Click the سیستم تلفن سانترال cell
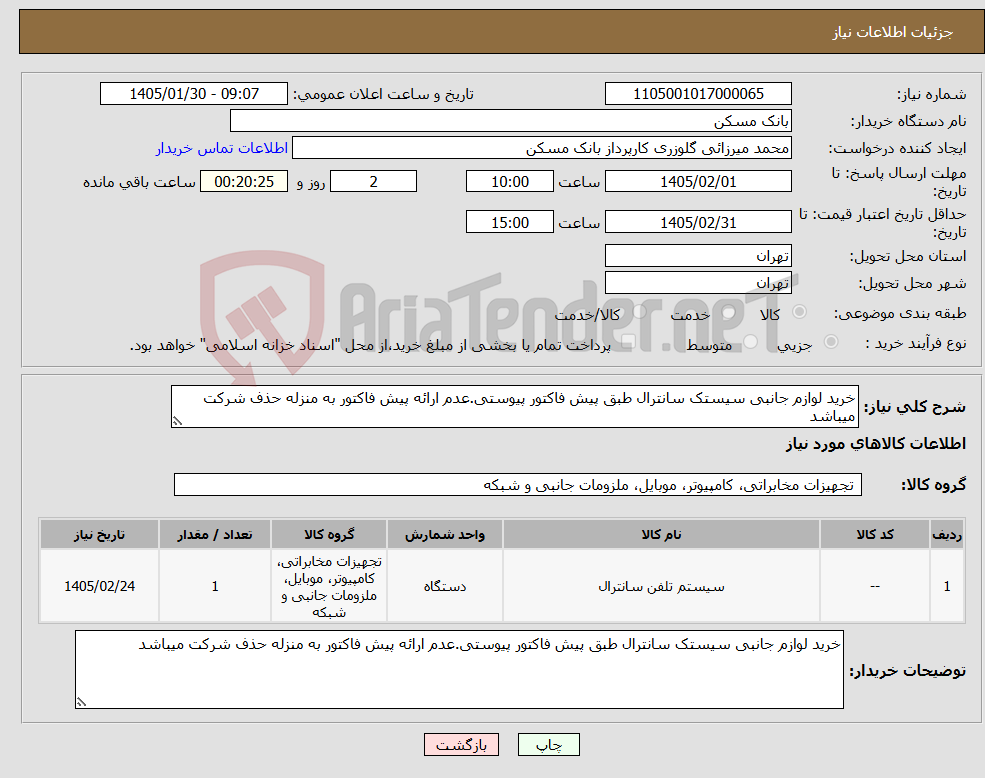The image size is (985, 778). [x=661, y=586]
